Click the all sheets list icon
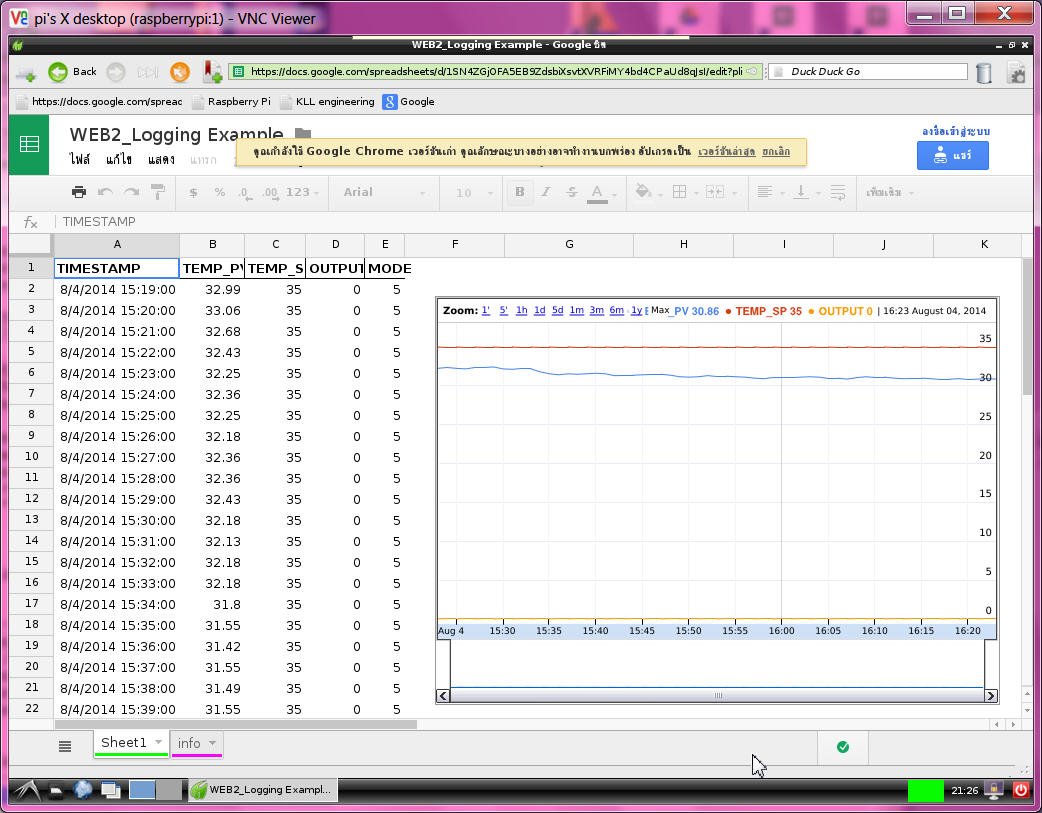This screenshot has height=813, width=1042. (x=65, y=745)
